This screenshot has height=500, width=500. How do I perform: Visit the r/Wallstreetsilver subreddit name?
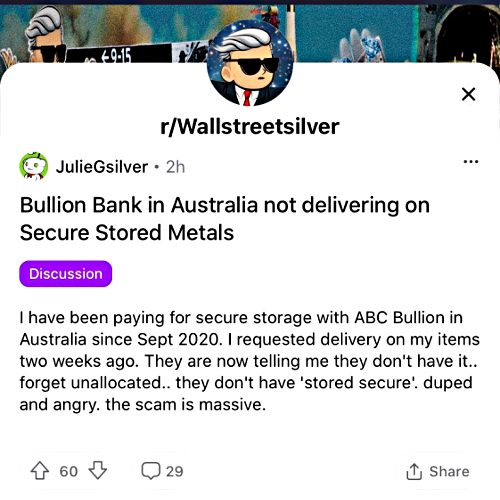pos(250,126)
